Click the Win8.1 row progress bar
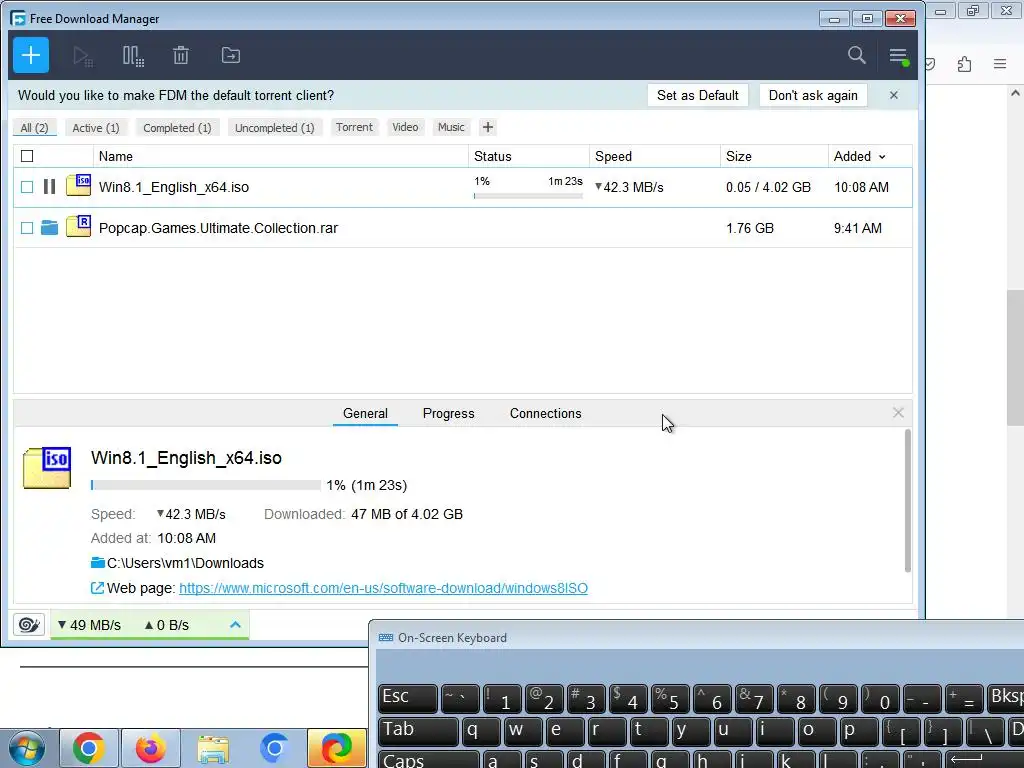 528,196
